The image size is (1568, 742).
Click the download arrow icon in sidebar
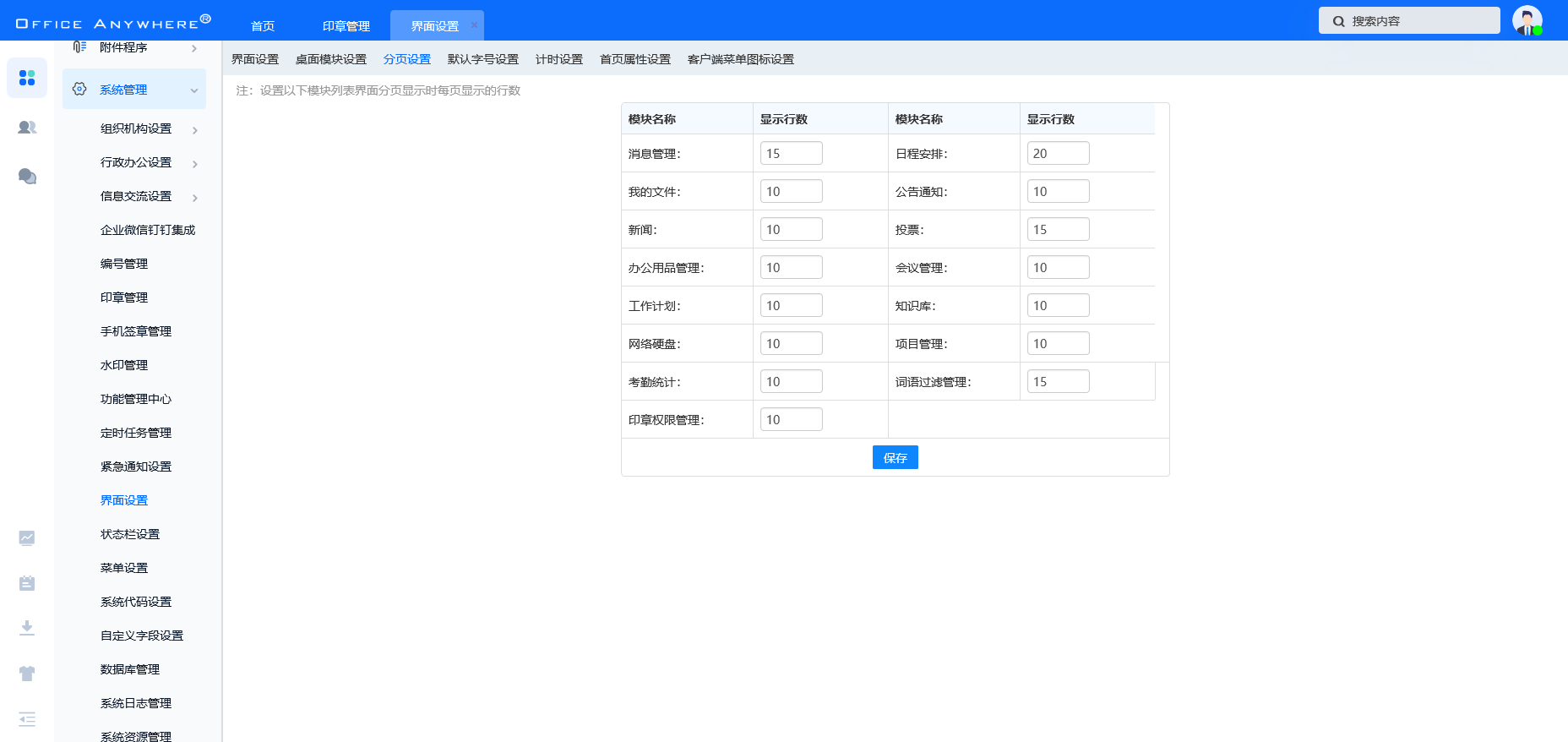(27, 628)
